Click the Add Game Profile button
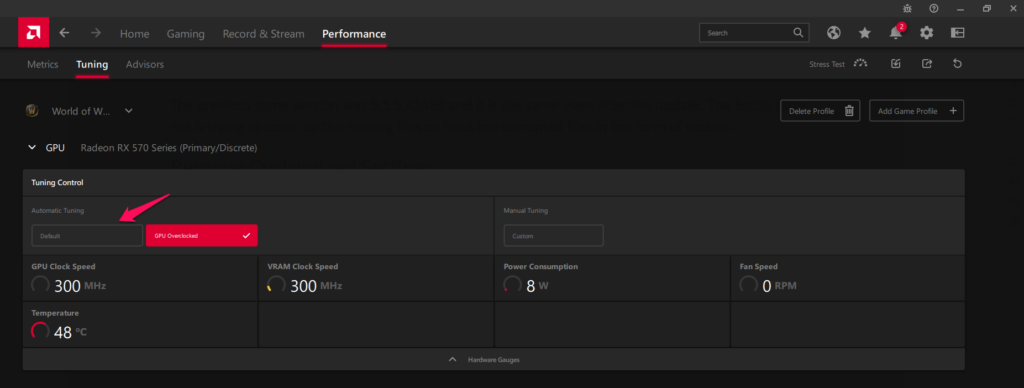 tap(917, 111)
